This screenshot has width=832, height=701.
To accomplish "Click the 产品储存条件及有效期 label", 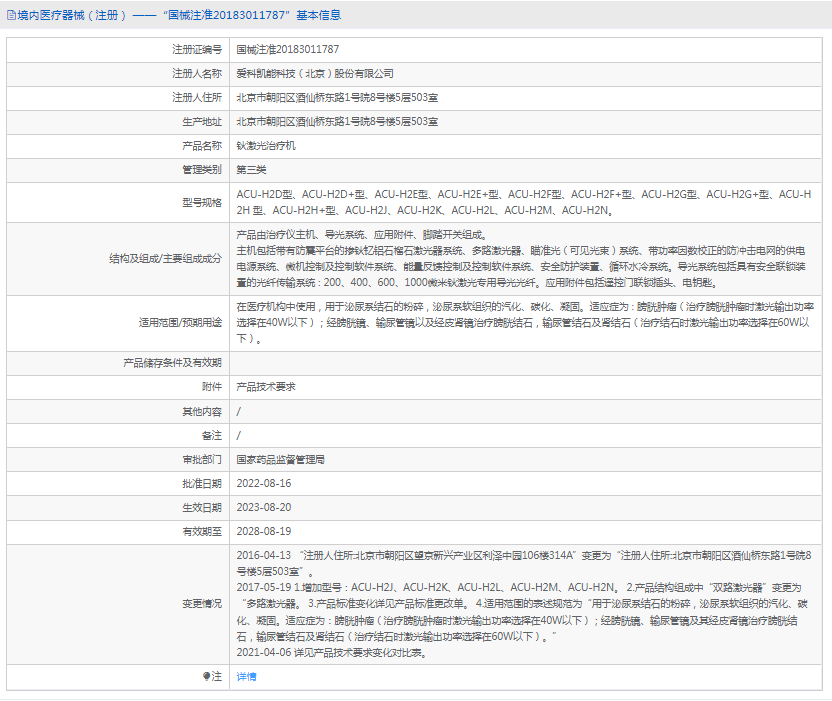I will 172,363.
